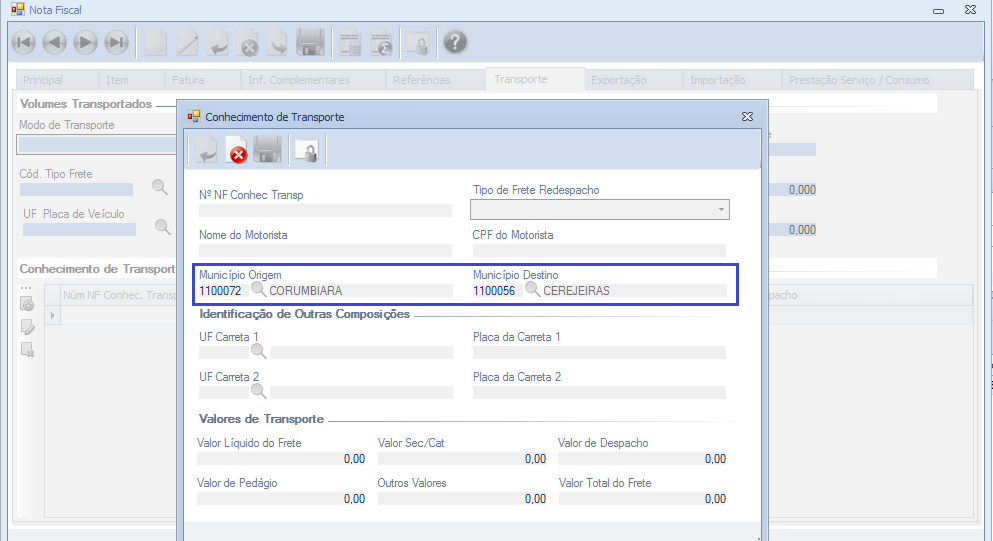Click add row icon beside Conhecimento grid

point(27,304)
